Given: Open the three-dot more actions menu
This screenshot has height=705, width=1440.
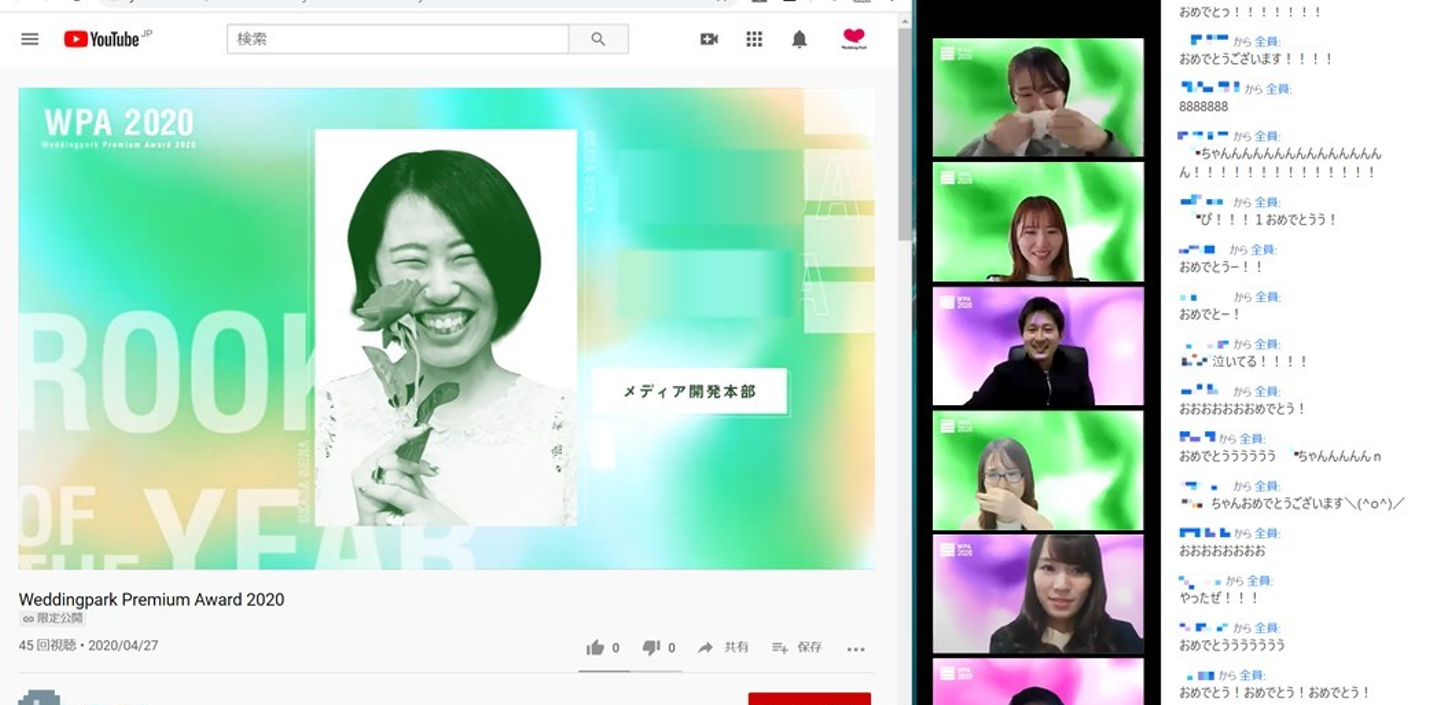Looking at the screenshot, I should coord(856,649).
